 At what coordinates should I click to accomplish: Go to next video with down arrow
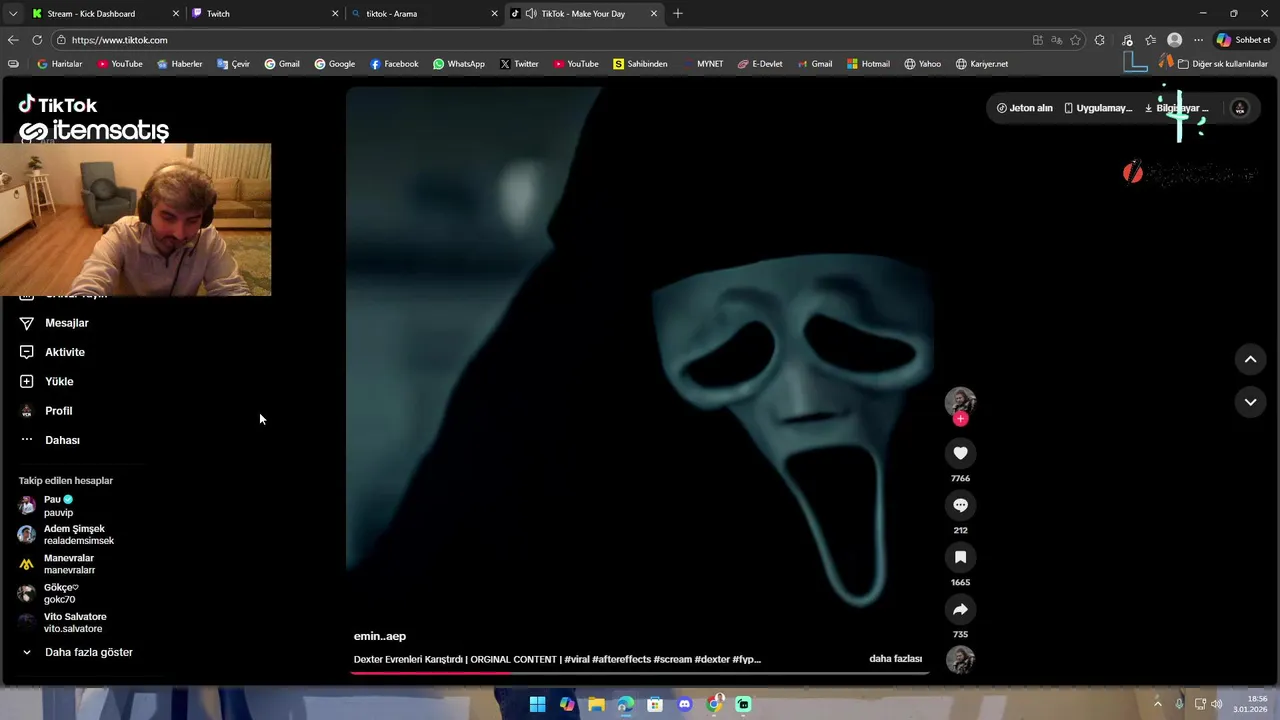[1250, 402]
